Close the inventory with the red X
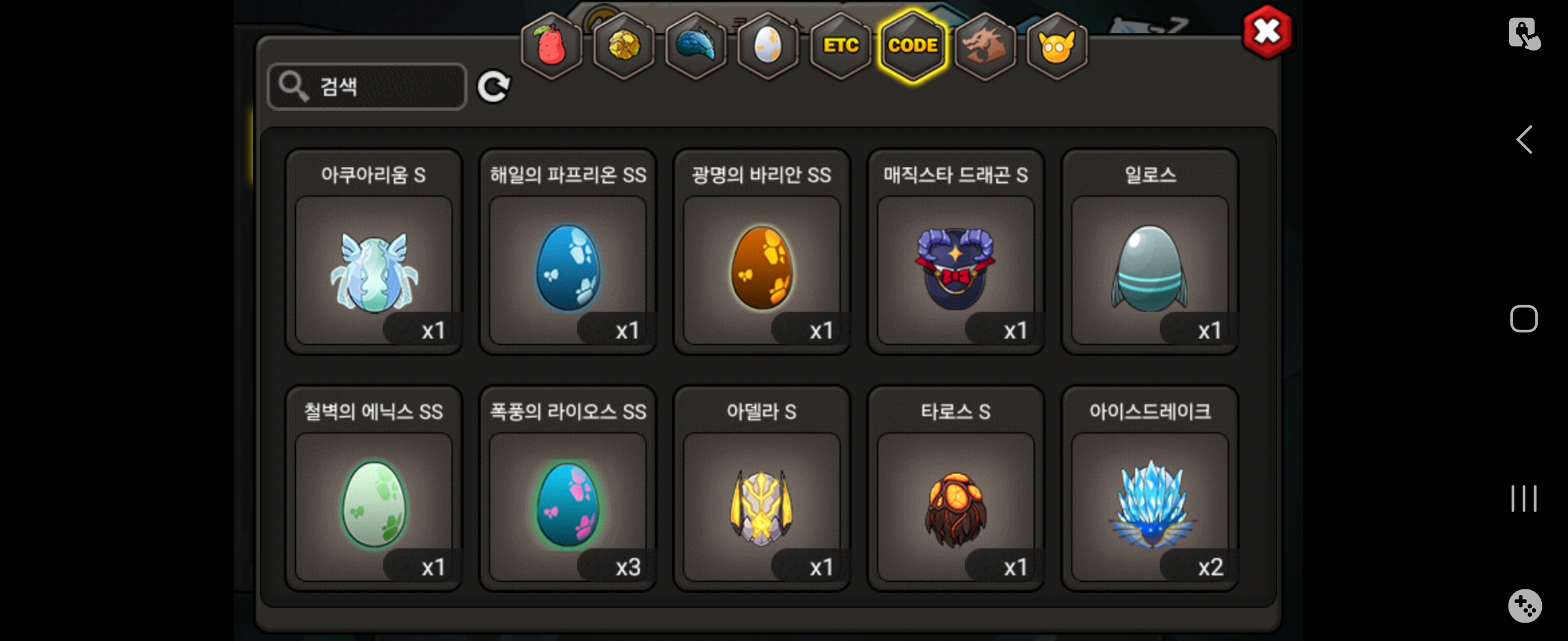 click(x=1267, y=31)
